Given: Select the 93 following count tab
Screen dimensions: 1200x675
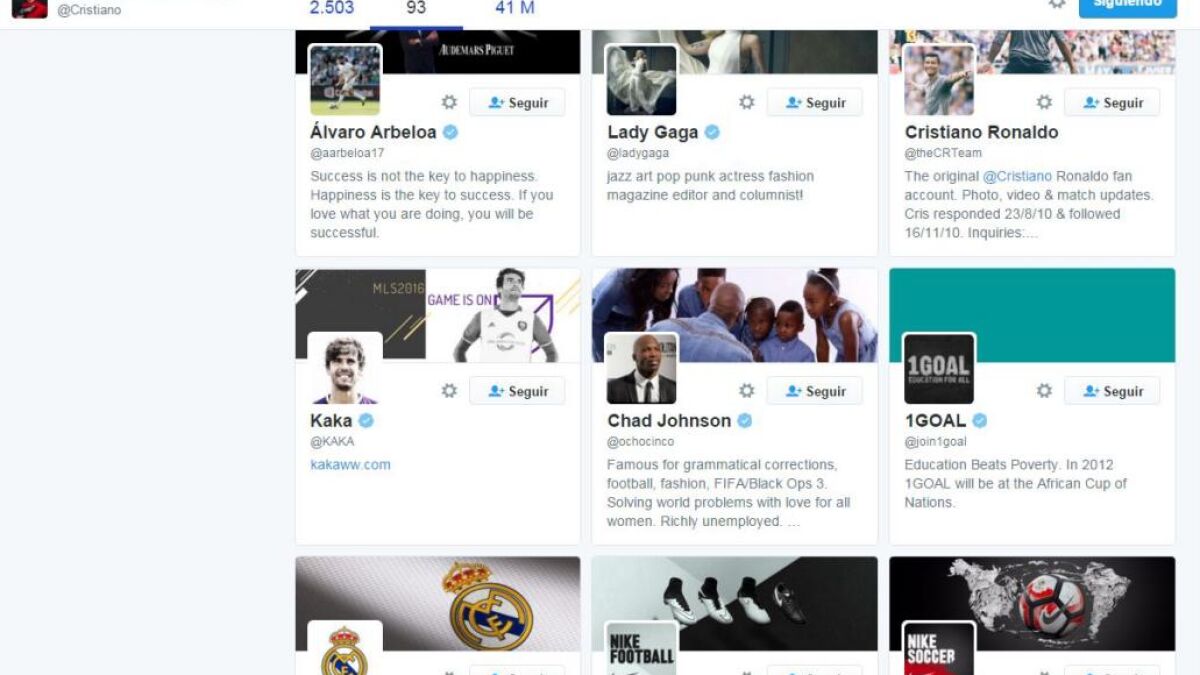Looking at the screenshot, I should pyautogui.click(x=416, y=9).
